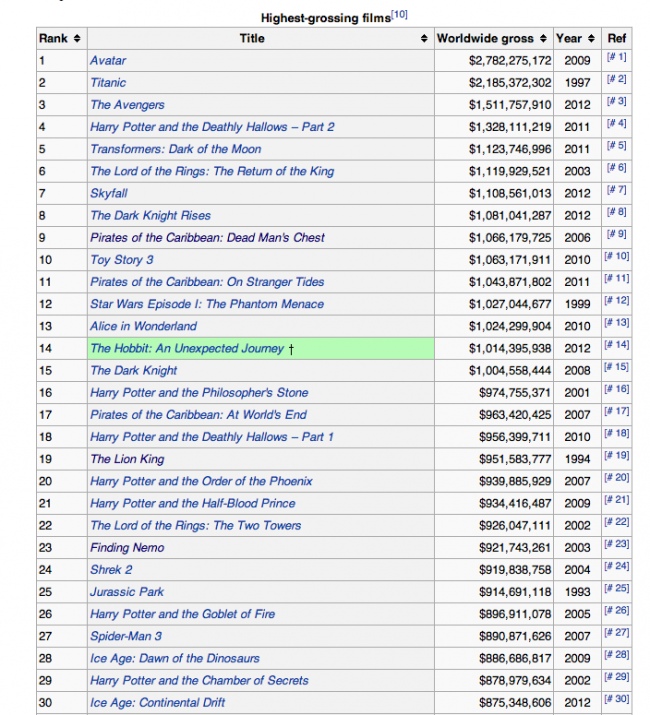Image resolution: width=650 pixels, height=715 pixels.
Task: Open The Dark Knight link in row 15
Action: click(134, 370)
